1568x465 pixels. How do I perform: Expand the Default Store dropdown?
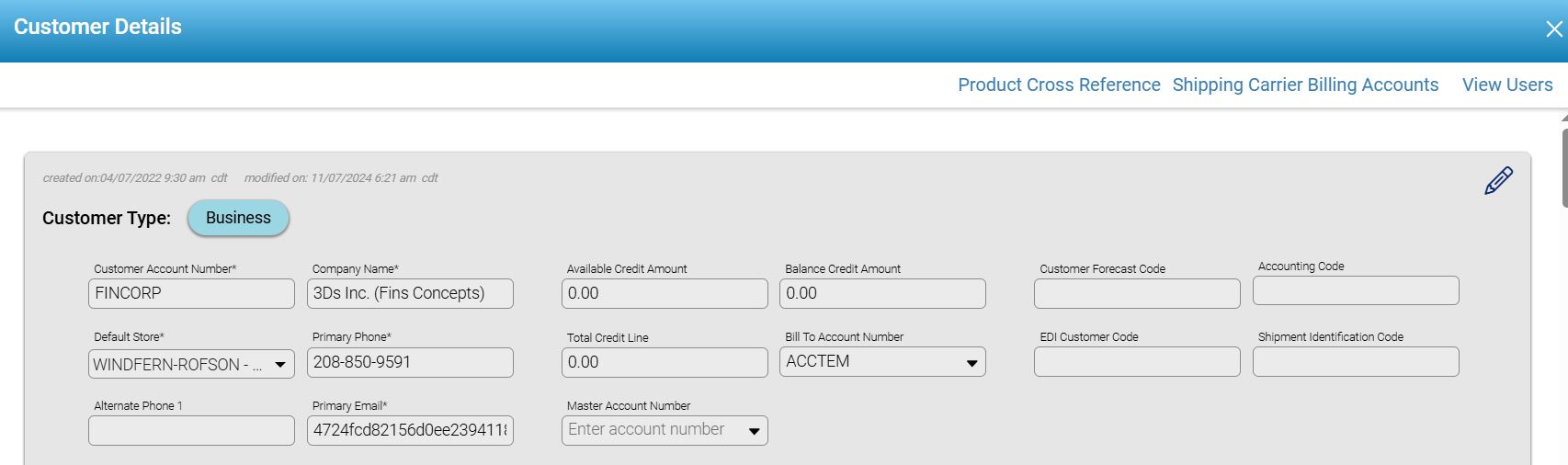[x=280, y=365]
